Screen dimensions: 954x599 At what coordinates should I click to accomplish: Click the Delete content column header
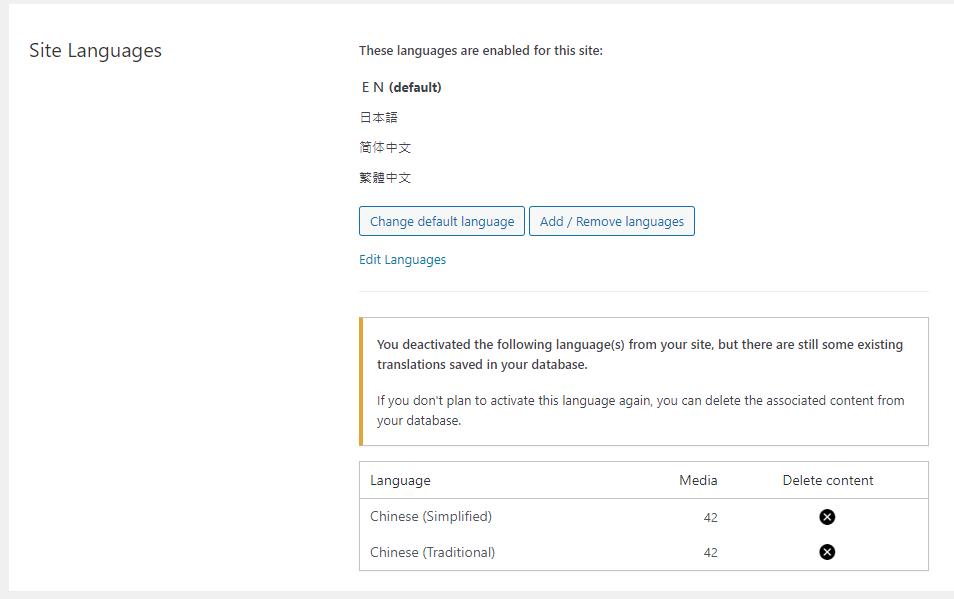(827, 480)
